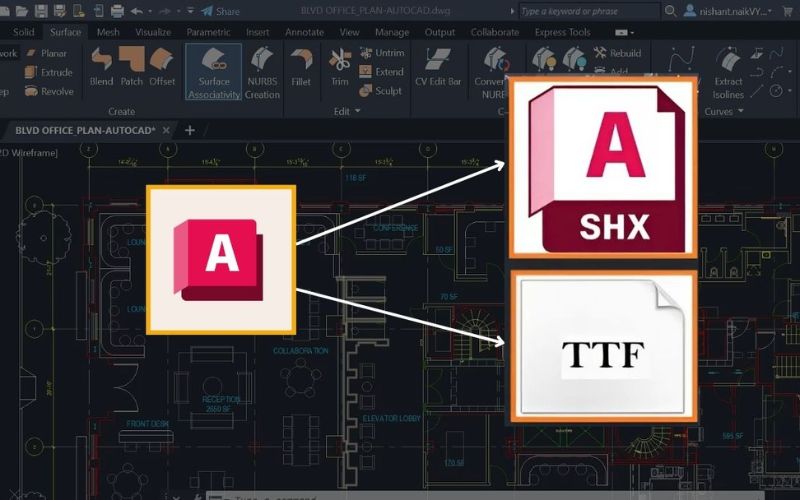The height and width of the screenshot is (500, 800).
Task: Click Hide CV icon with blue bulb
Action: 574,59
